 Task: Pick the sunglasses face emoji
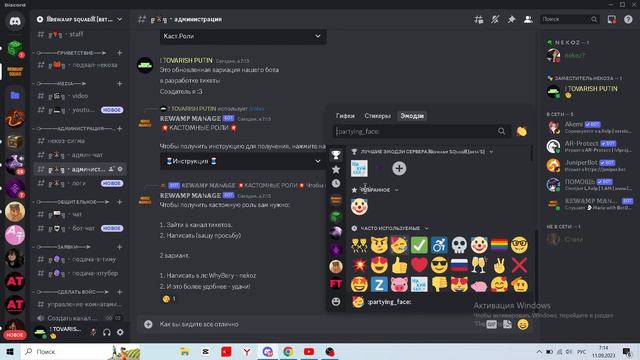tap(439, 265)
